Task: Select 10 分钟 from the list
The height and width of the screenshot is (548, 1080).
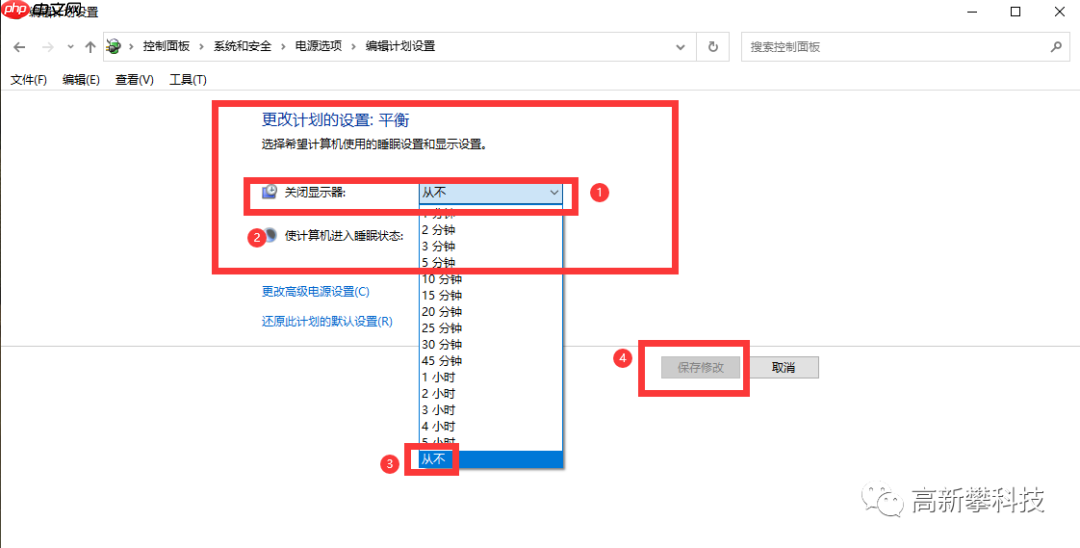Action: tap(491, 279)
